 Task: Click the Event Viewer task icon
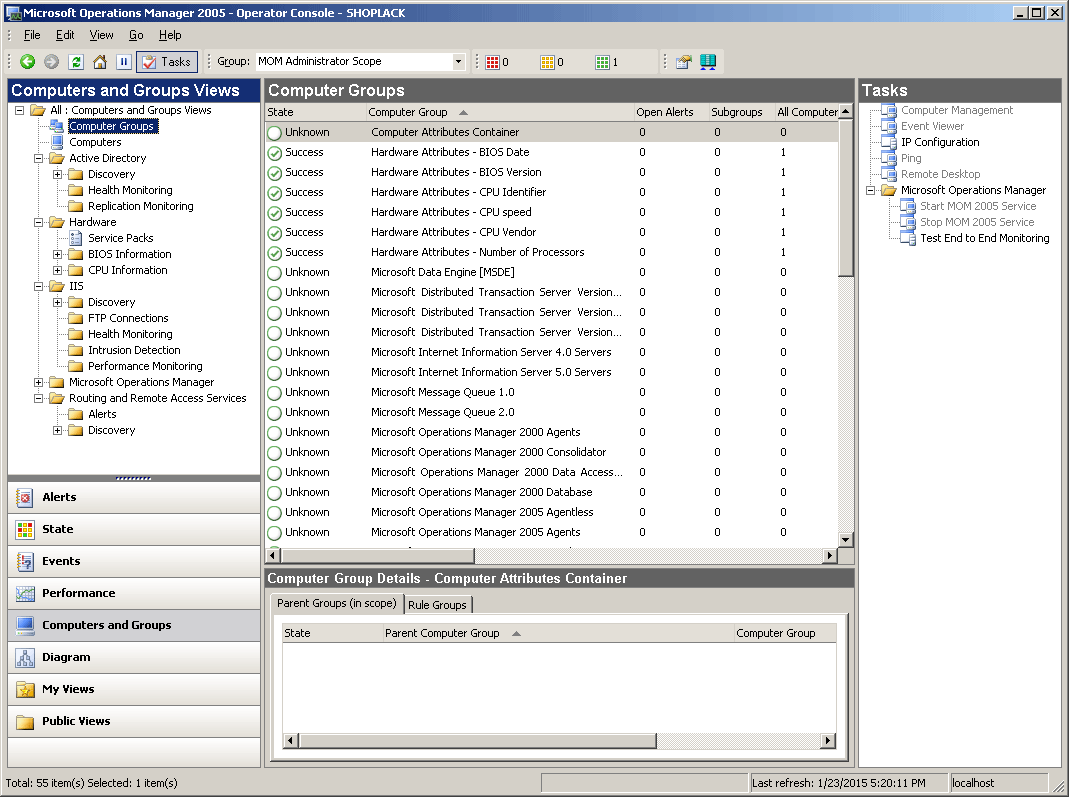889,126
